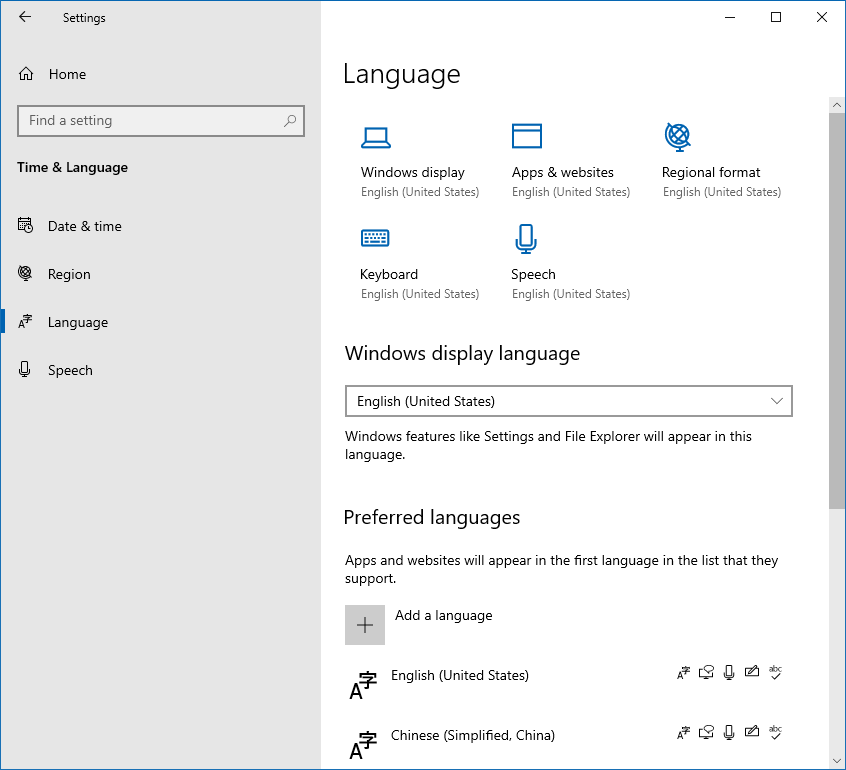This screenshot has width=846, height=770.
Task: Go back using the back arrow
Action: [25, 17]
